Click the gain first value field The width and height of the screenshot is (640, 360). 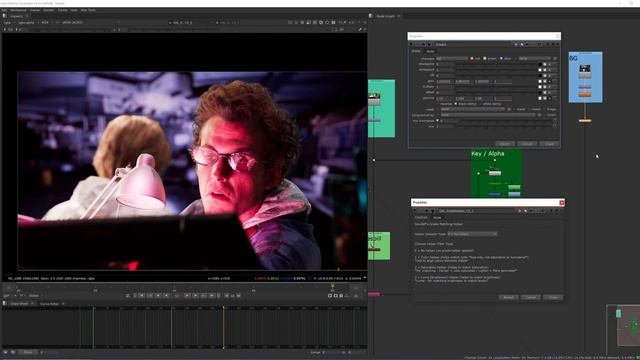tap(444, 81)
